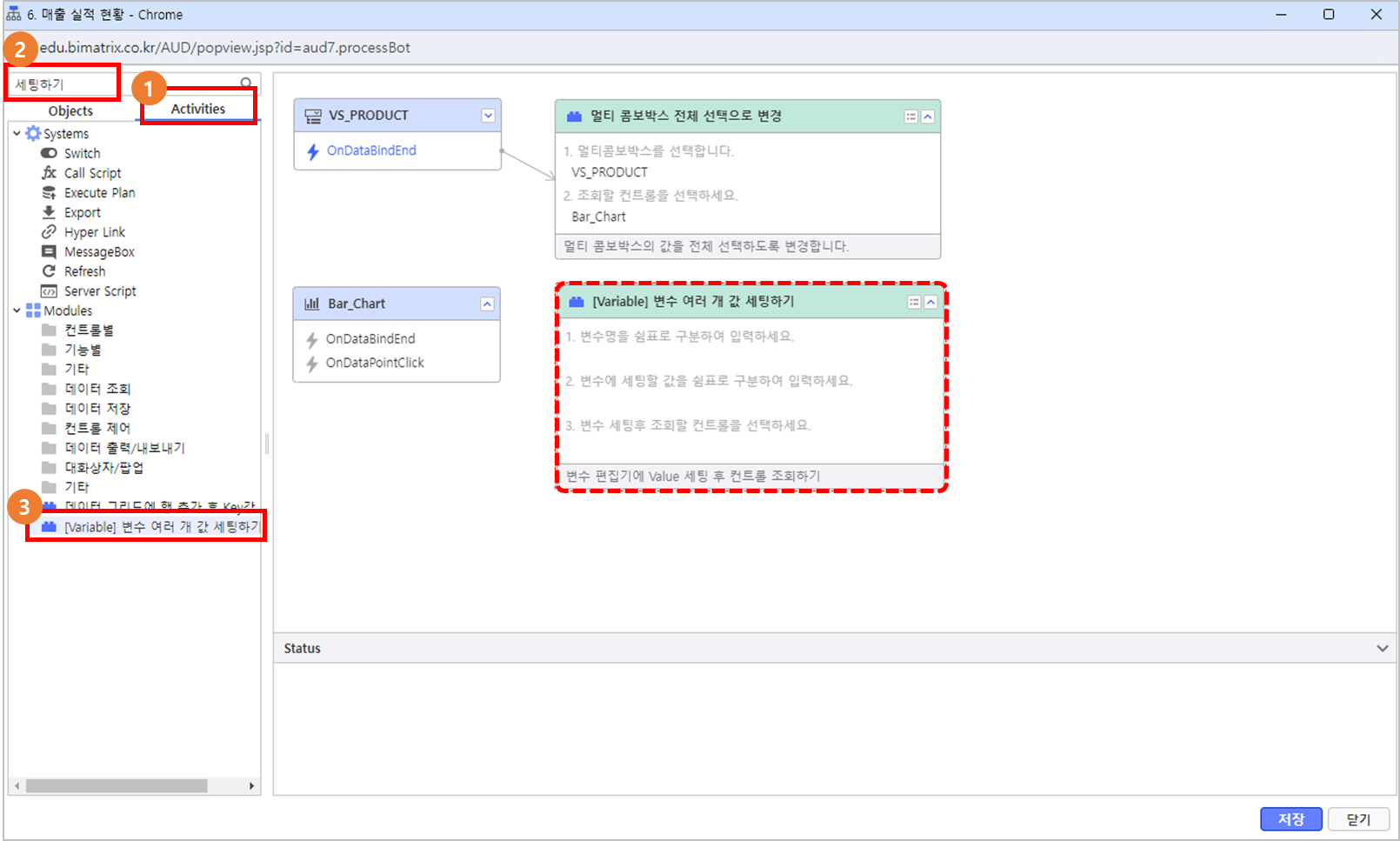Select the MessageBox icon
1400x841 pixels.
click(49, 251)
